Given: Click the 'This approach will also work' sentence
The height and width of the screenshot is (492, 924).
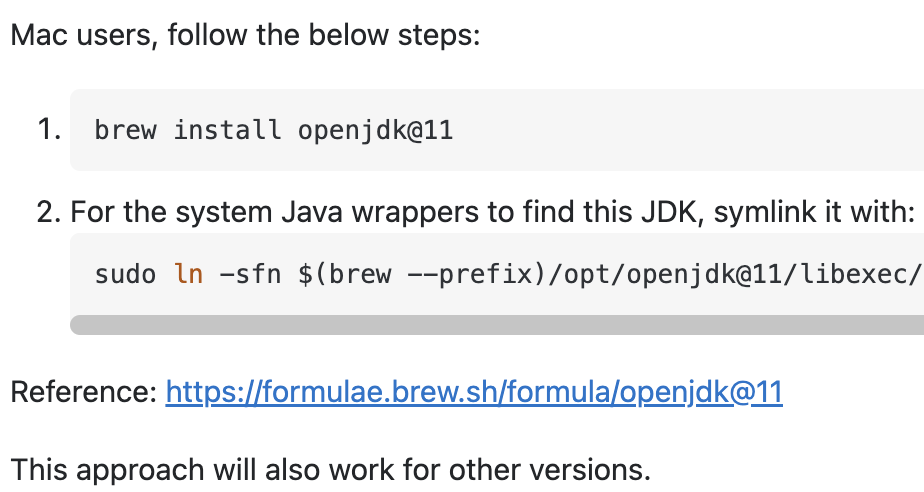Looking at the screenshot, I should [331, 470].
